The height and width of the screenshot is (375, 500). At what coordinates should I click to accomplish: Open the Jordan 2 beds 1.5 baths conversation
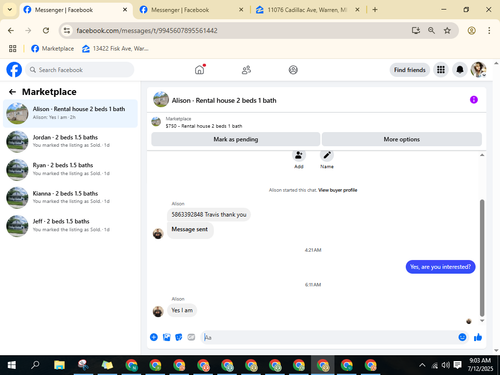(70, 141)
